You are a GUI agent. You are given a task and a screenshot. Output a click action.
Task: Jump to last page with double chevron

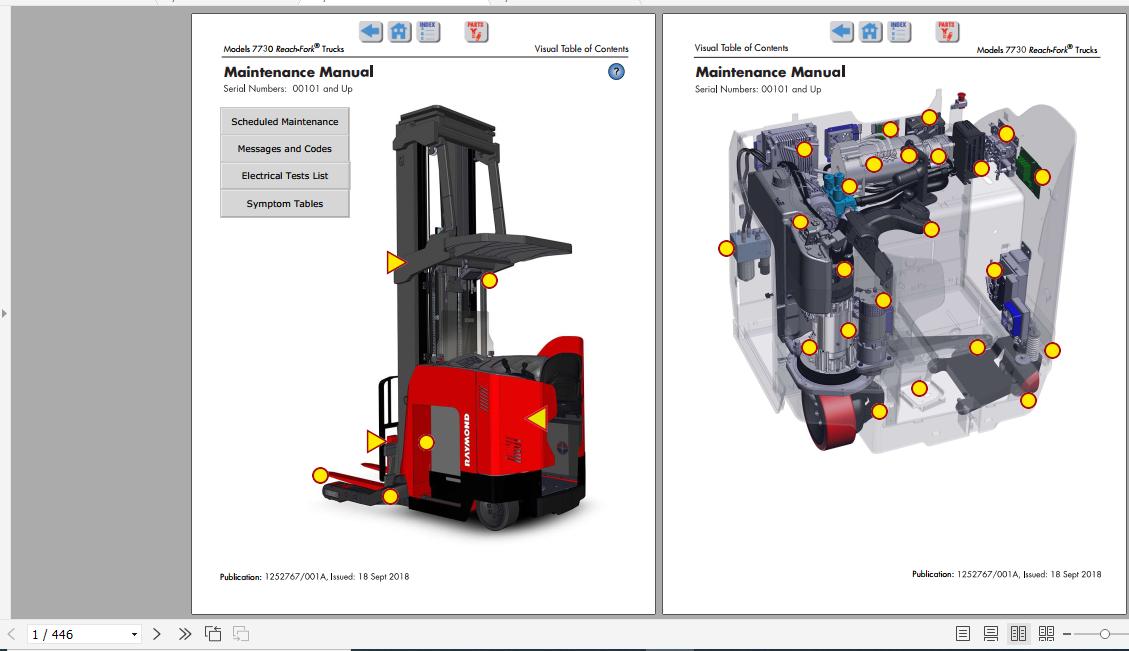185,634
